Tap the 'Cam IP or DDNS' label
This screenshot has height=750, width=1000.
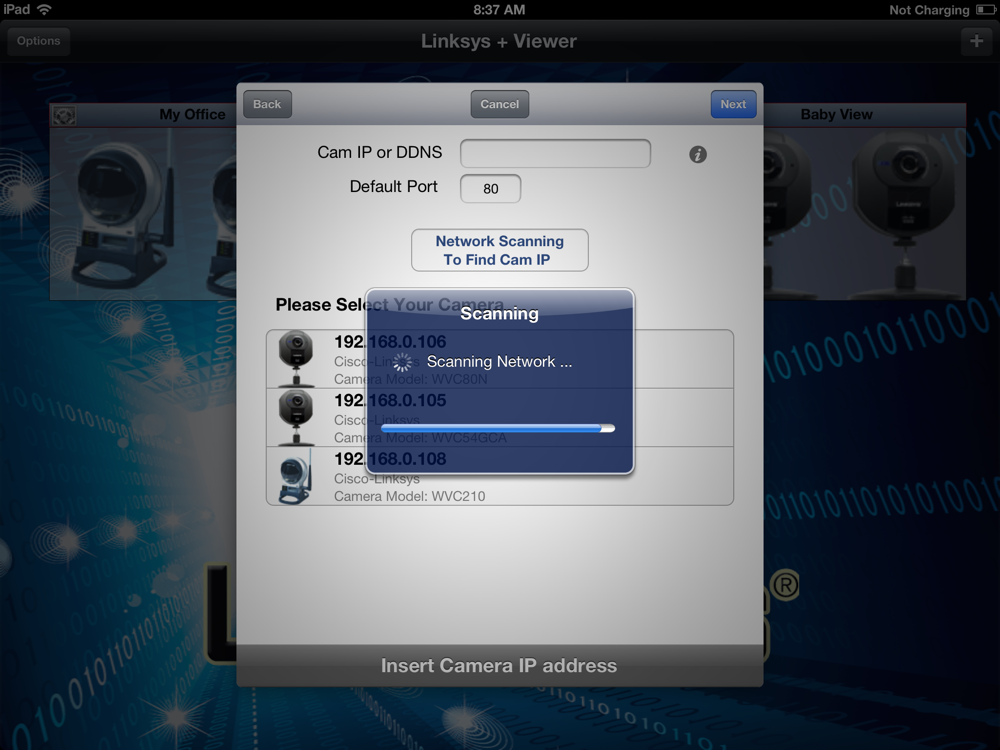pyautogui.click(x=379, y=152)
